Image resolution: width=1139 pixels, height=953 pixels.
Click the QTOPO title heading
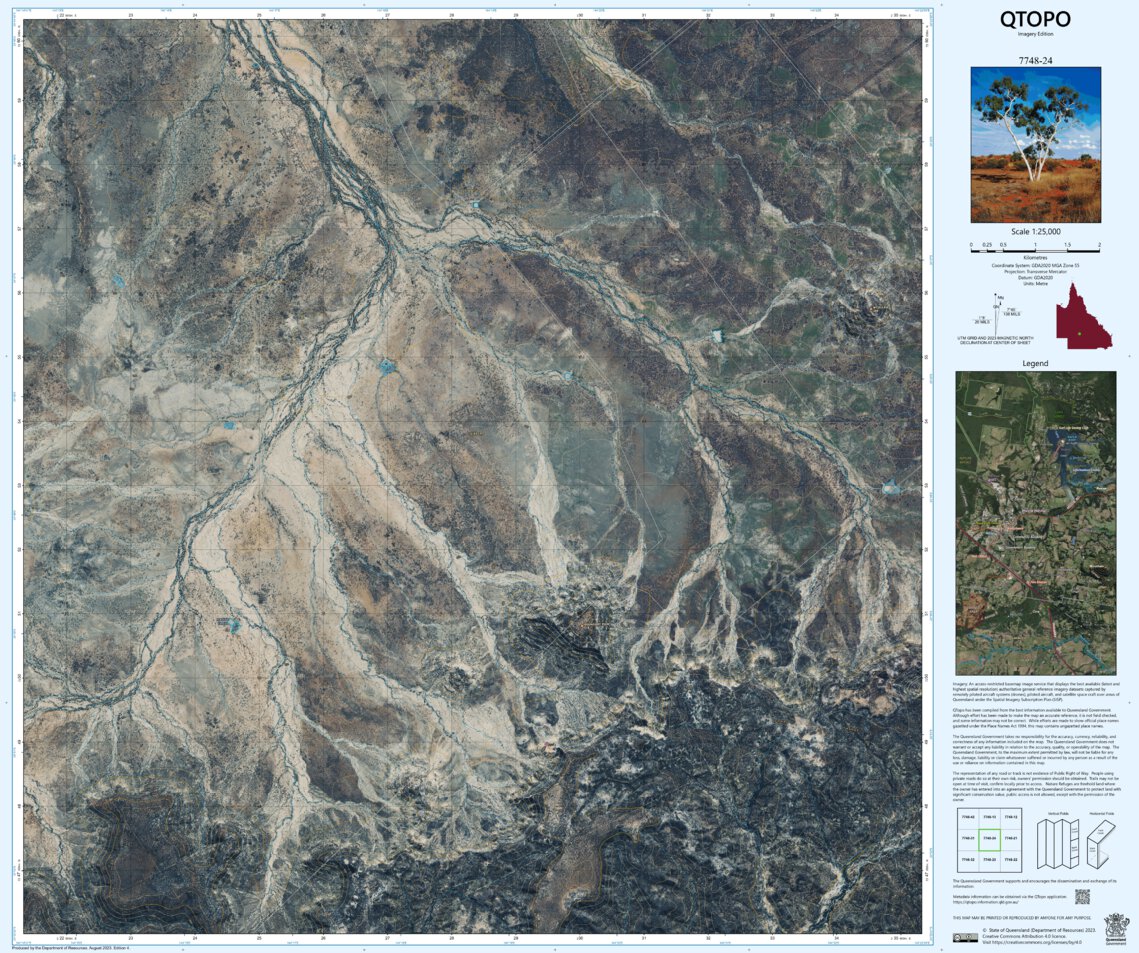1036,18
